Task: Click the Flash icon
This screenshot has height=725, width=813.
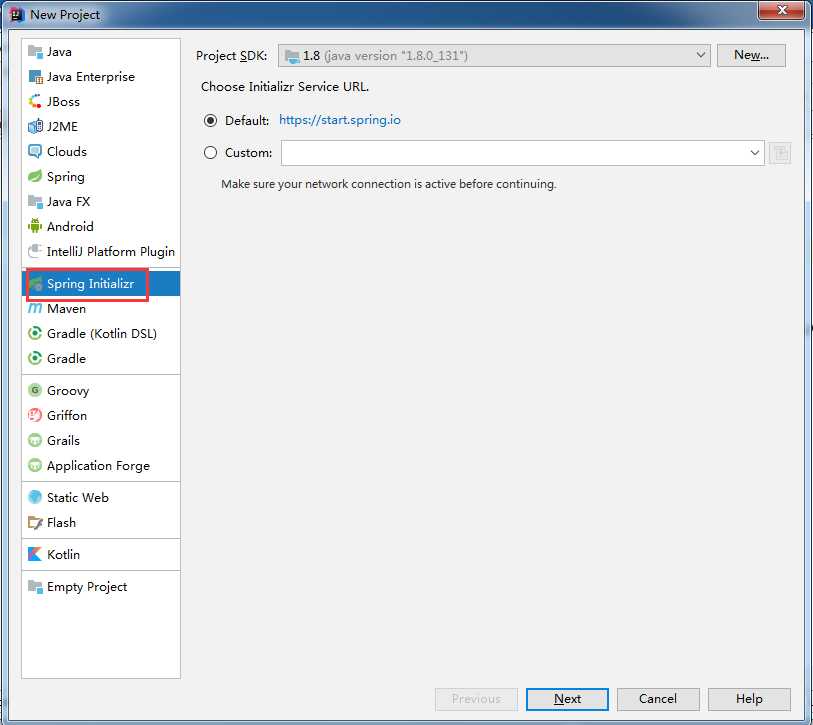Action: coord(35,522)
